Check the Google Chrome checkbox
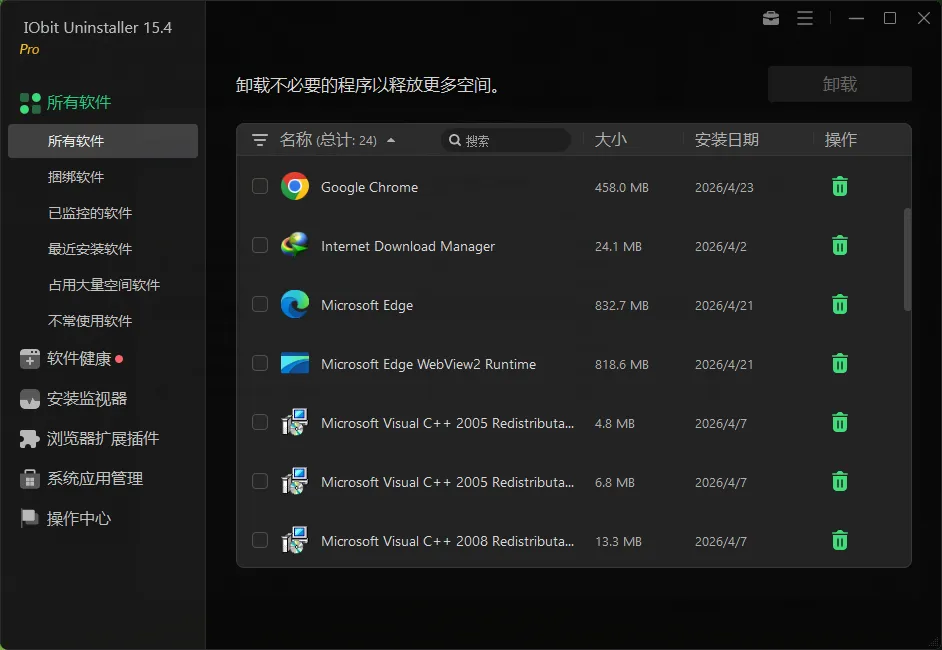Screen dimensions: 942x650 [x=260, y=186]
